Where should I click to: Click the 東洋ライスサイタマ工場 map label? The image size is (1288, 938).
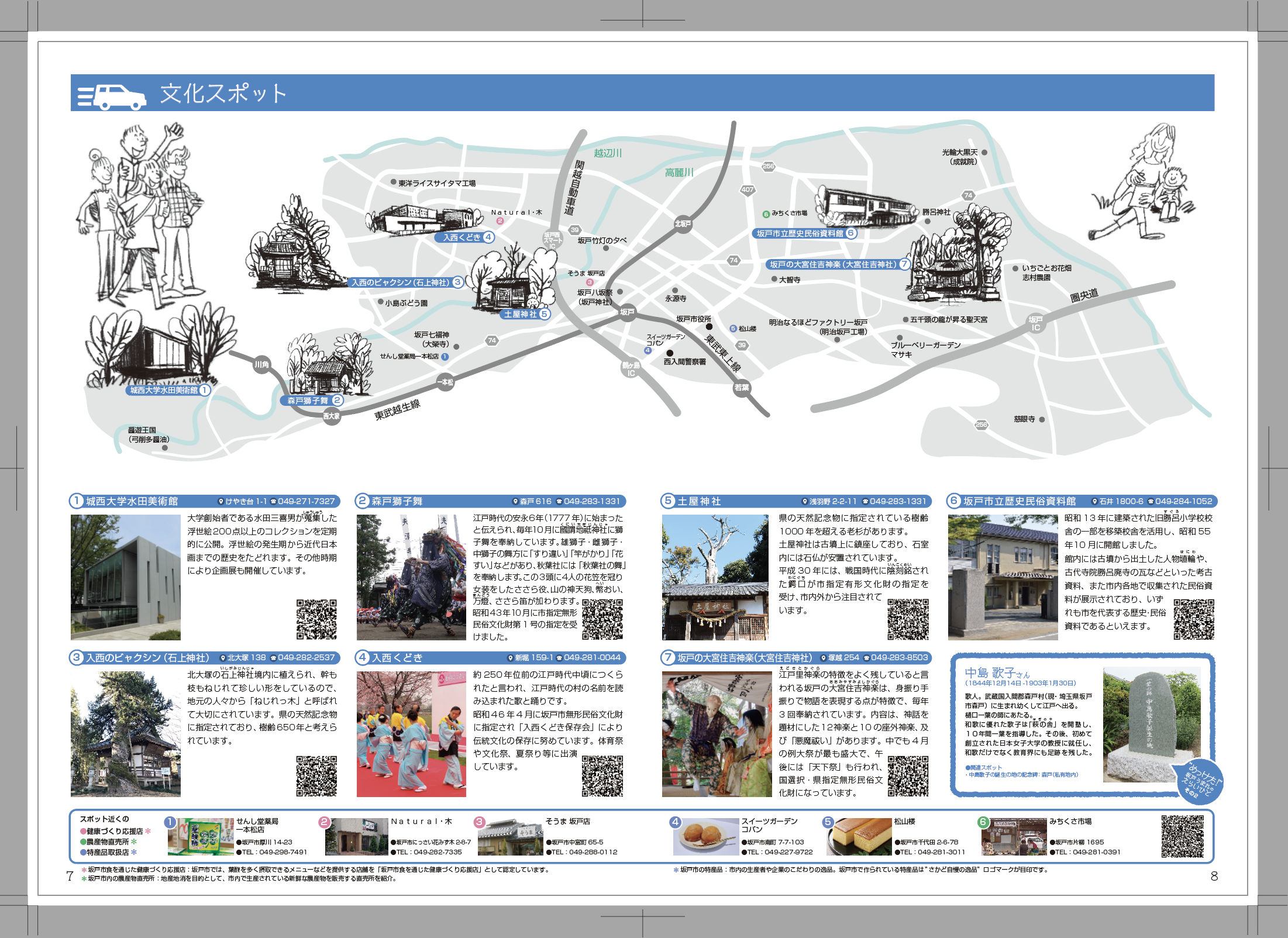tap(437, 183)
